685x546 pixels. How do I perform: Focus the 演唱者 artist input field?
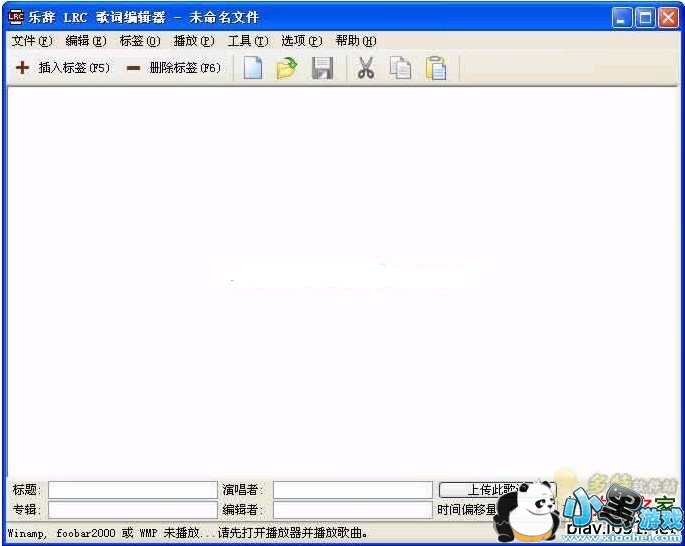(353, 490)
